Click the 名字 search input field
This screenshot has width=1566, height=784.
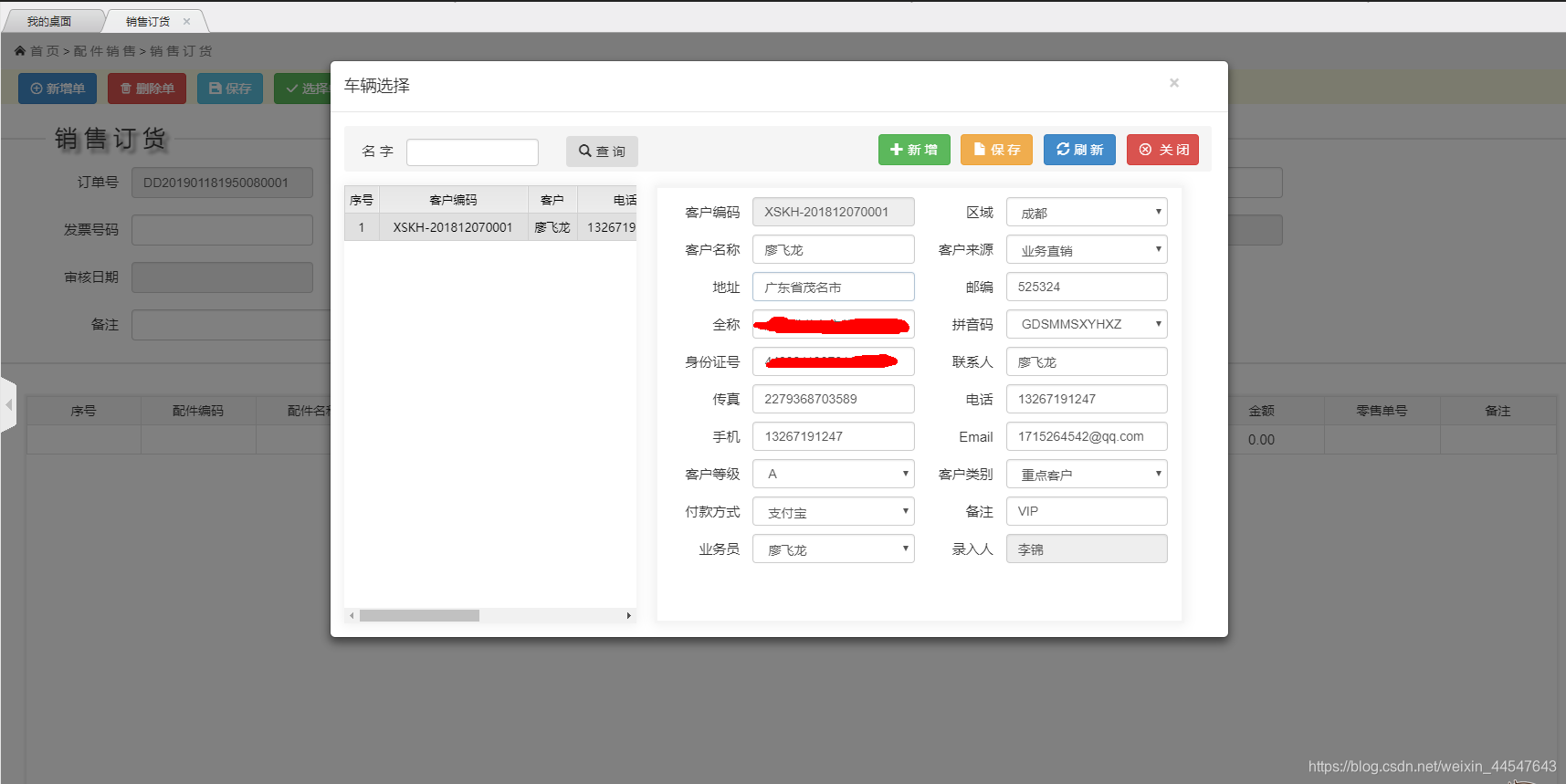[472, 152]
